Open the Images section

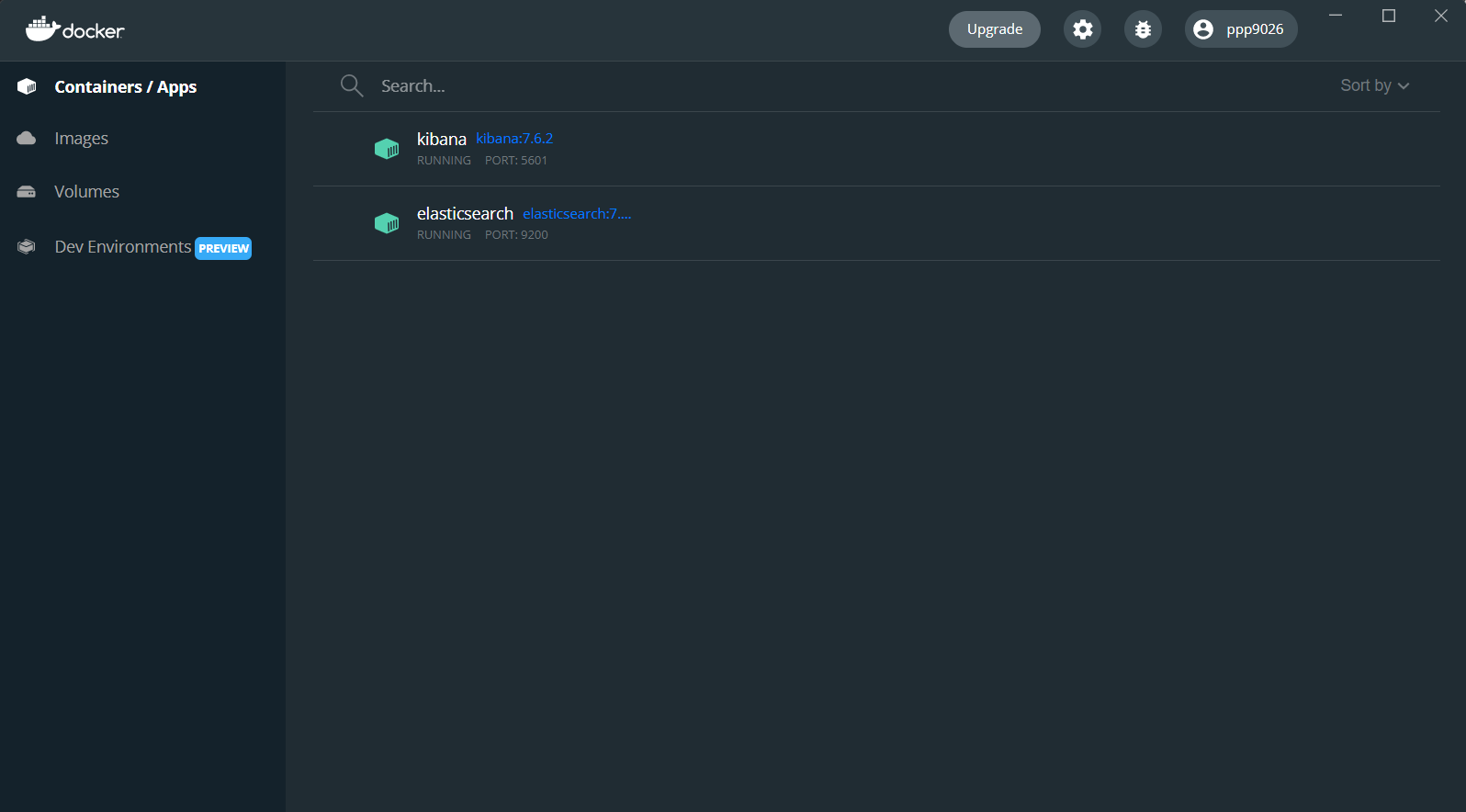[81, 138]
